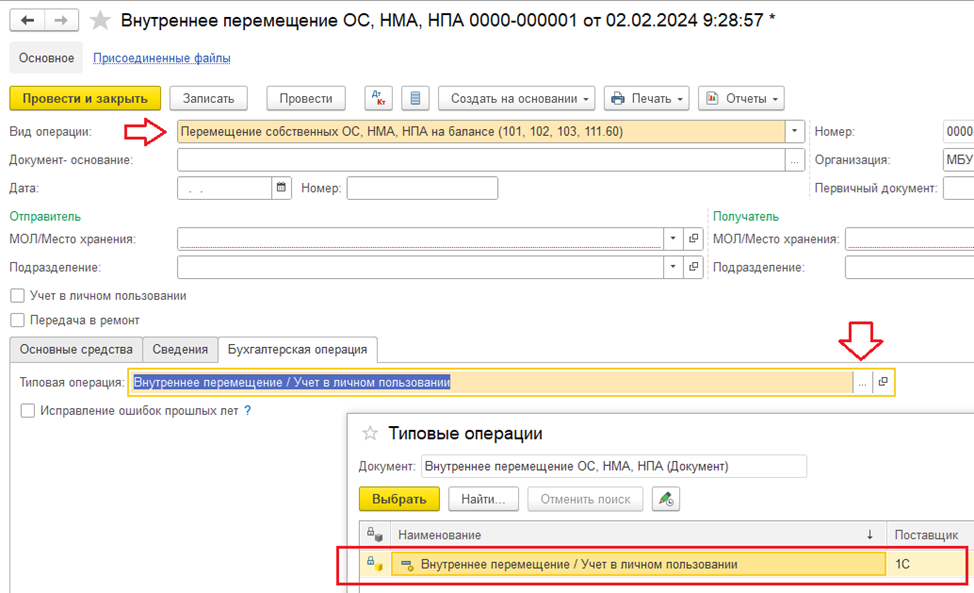974x593 pixels.
Task: Switch to Основные средства tab
Action: pyautogui.click(x=76, y=350)
